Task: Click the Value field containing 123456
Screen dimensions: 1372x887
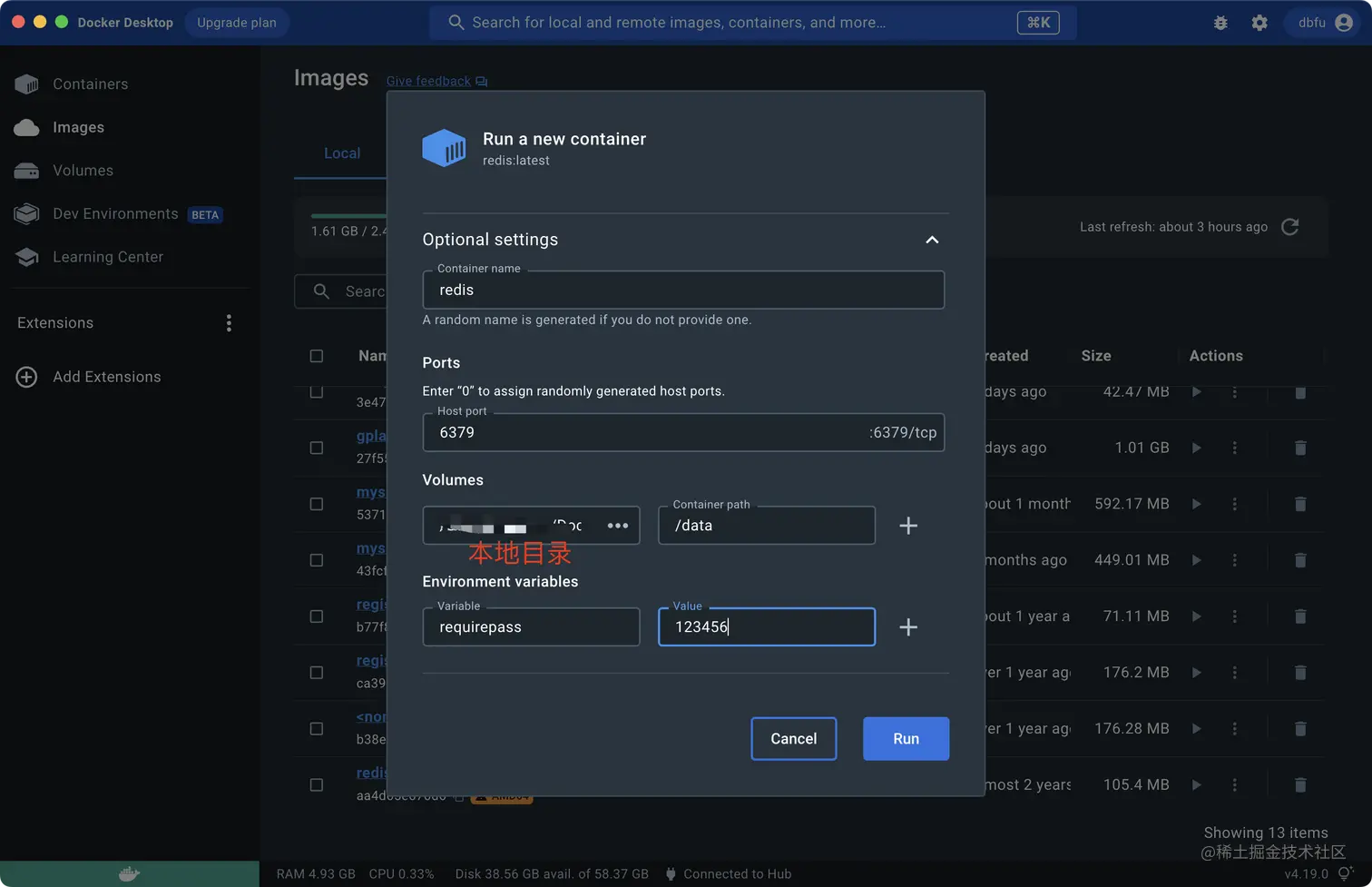Action: [767, 627]
